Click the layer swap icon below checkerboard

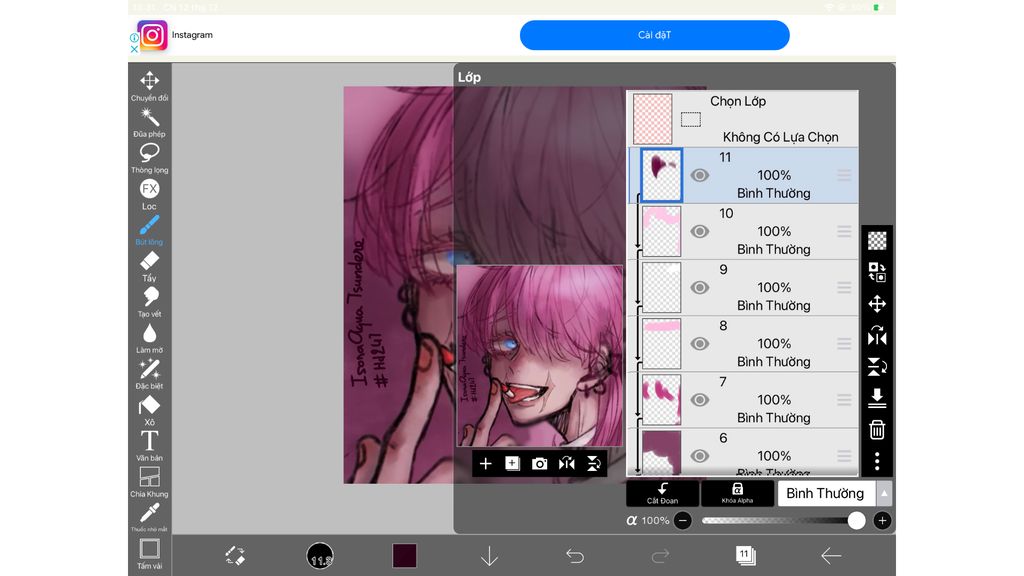(x=877, y=272)
